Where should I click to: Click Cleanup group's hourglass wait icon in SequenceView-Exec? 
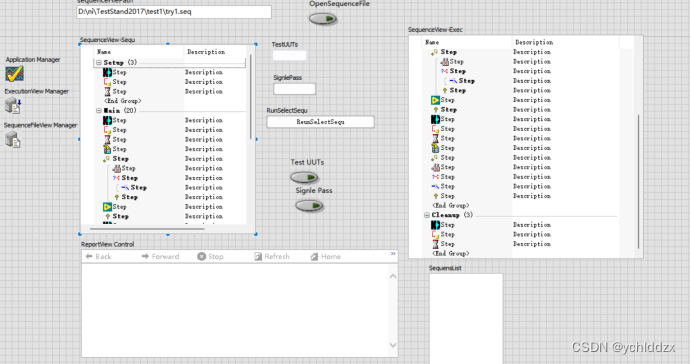click(x=435, y=244)
